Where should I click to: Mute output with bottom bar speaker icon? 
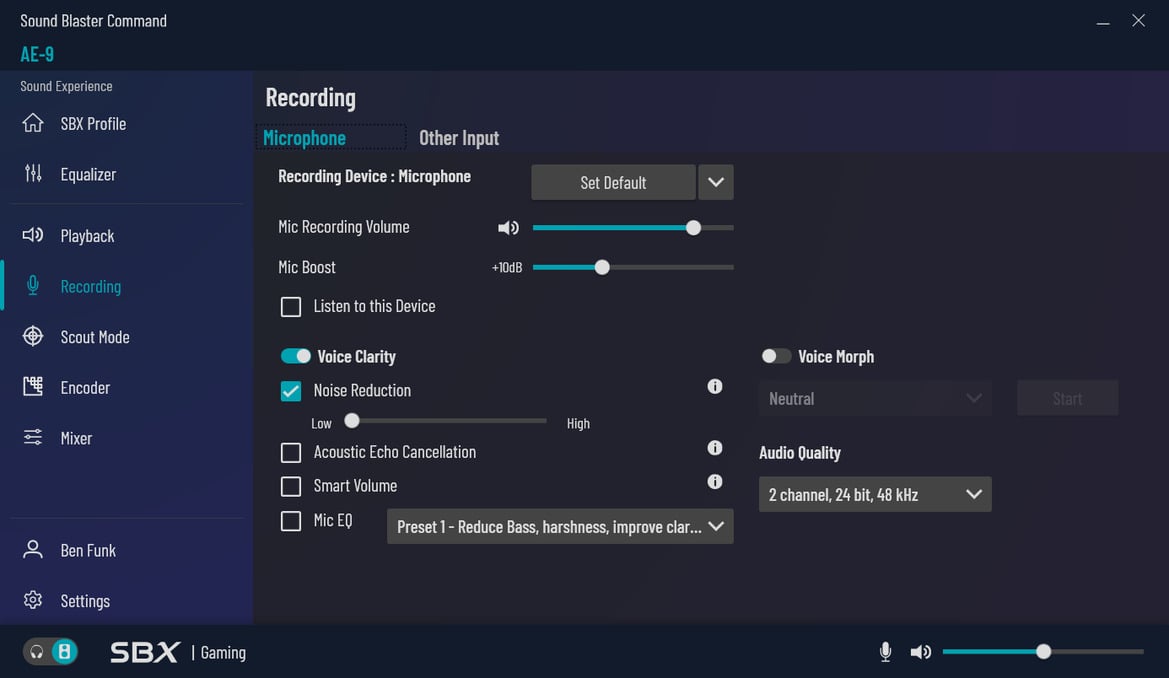(921, 651)
